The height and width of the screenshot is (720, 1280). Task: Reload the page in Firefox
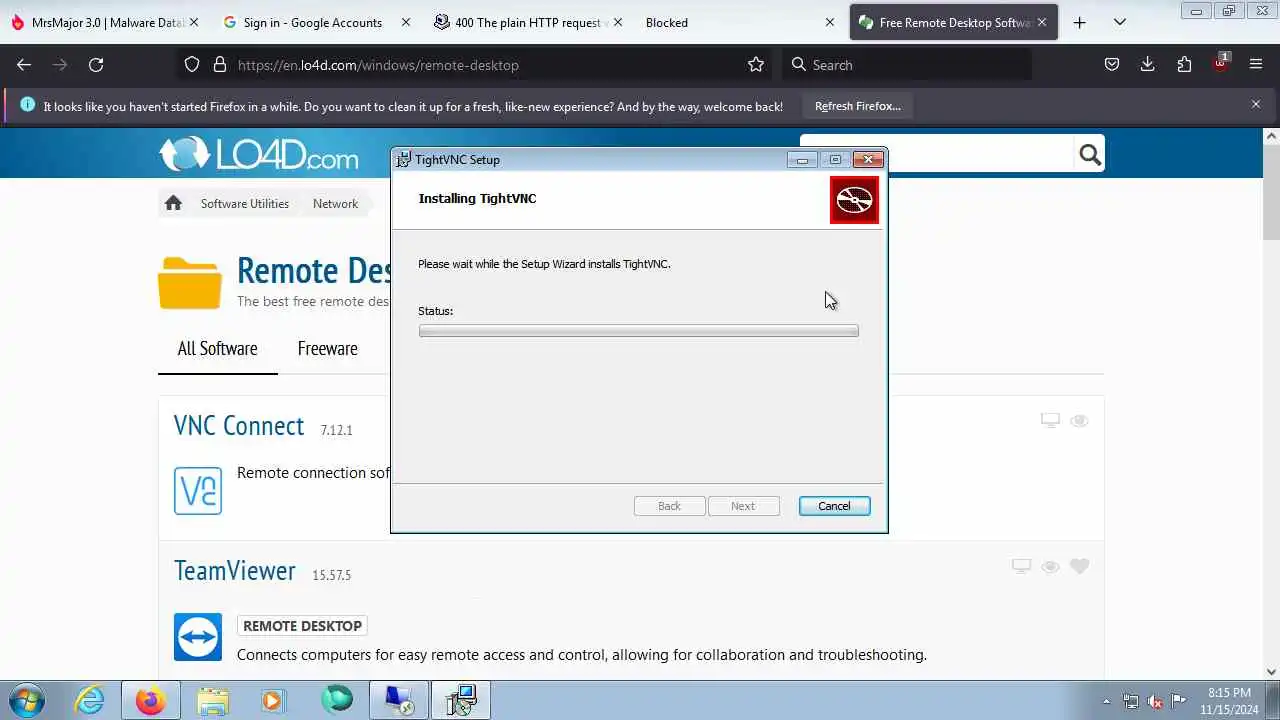pyautogui.click(x=96, y=64)
